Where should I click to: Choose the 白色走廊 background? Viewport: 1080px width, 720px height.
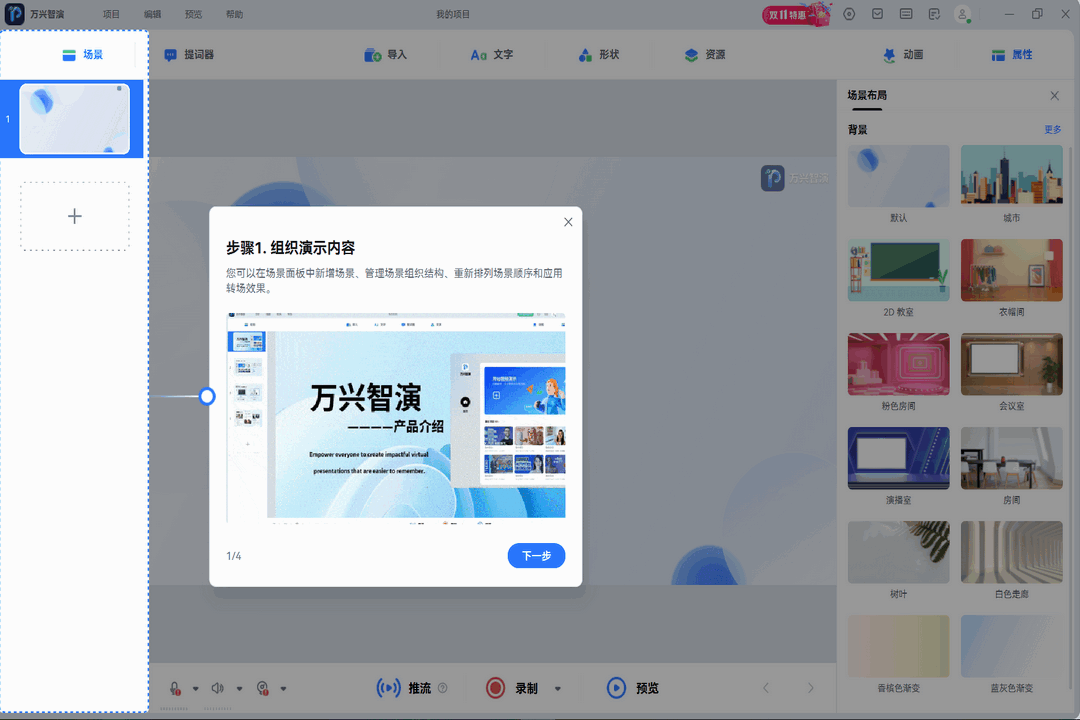coord(1012,552)
